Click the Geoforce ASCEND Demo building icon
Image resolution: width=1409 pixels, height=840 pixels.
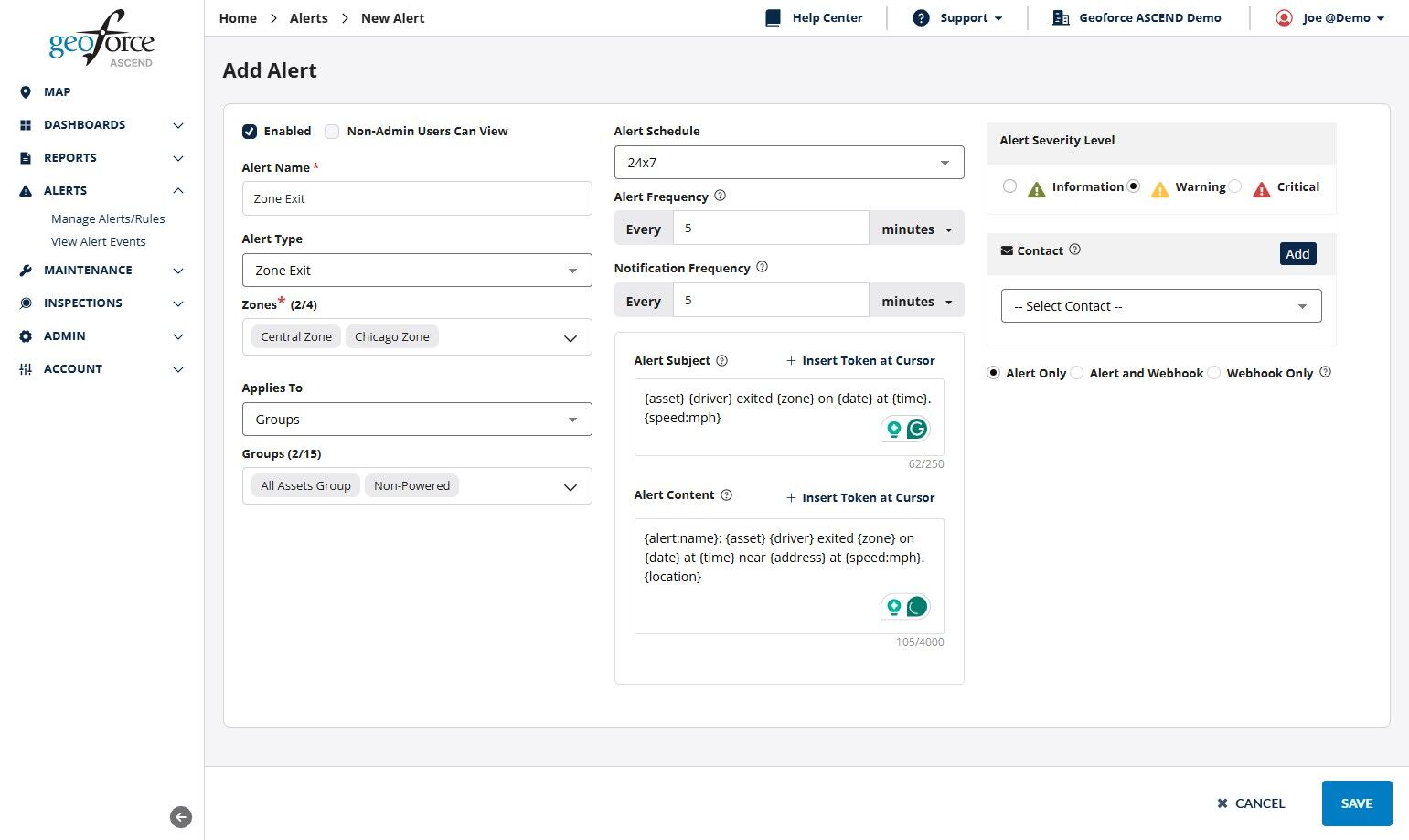(1061, 18)
